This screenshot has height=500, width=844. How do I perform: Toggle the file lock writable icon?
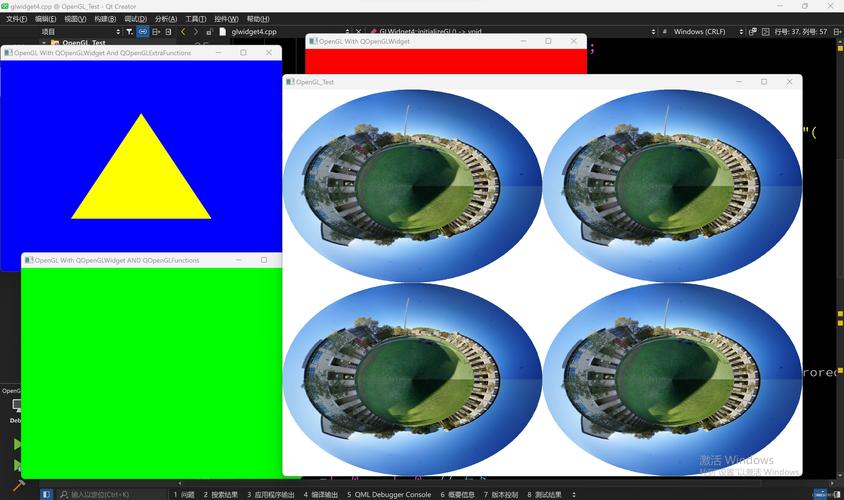click(x=209, y=32)
